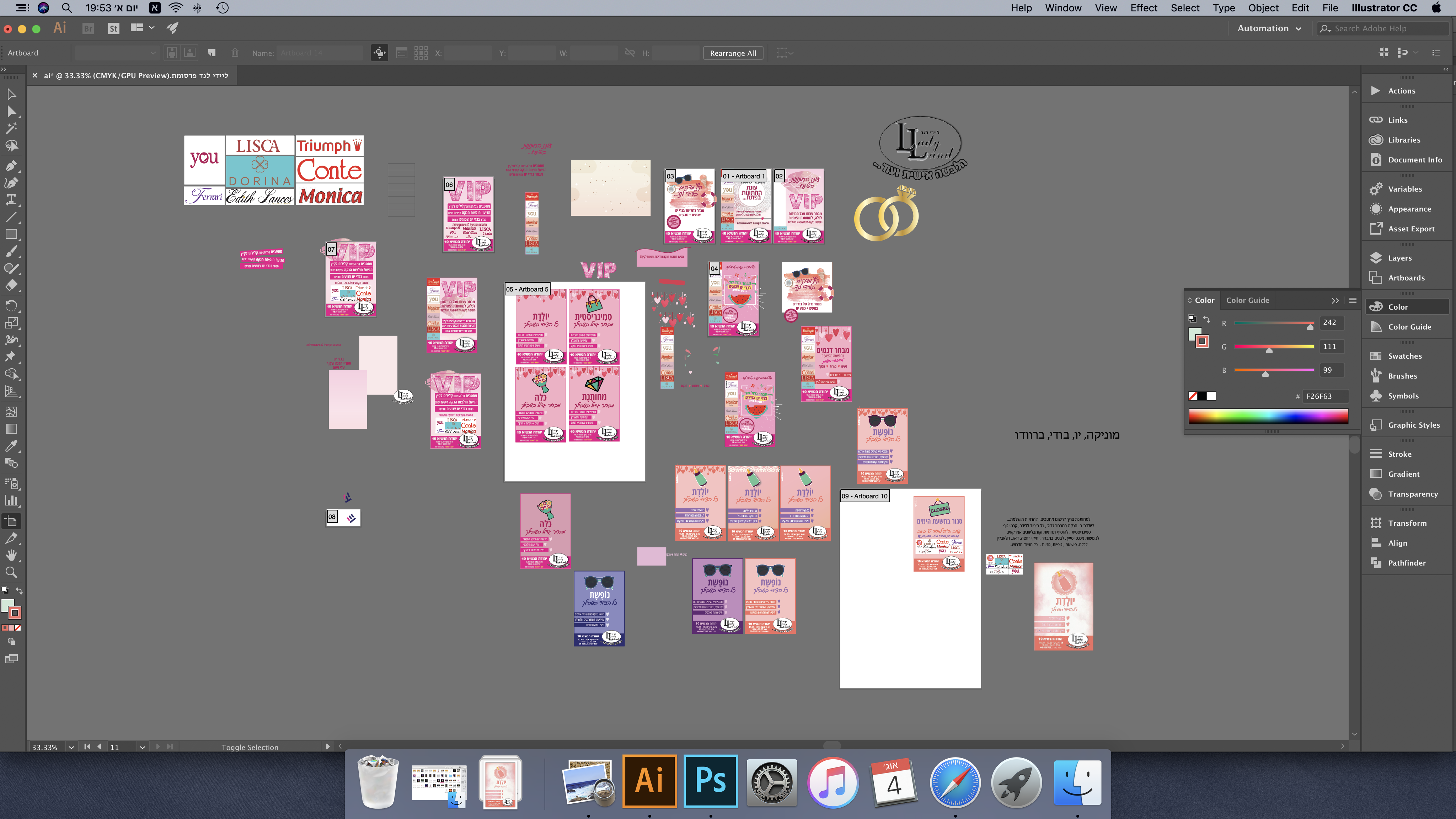Toggle Move/Copy Artwork with Artboard
The height and width of the screenshot is (819, 1456).
(x=379, y=53)
